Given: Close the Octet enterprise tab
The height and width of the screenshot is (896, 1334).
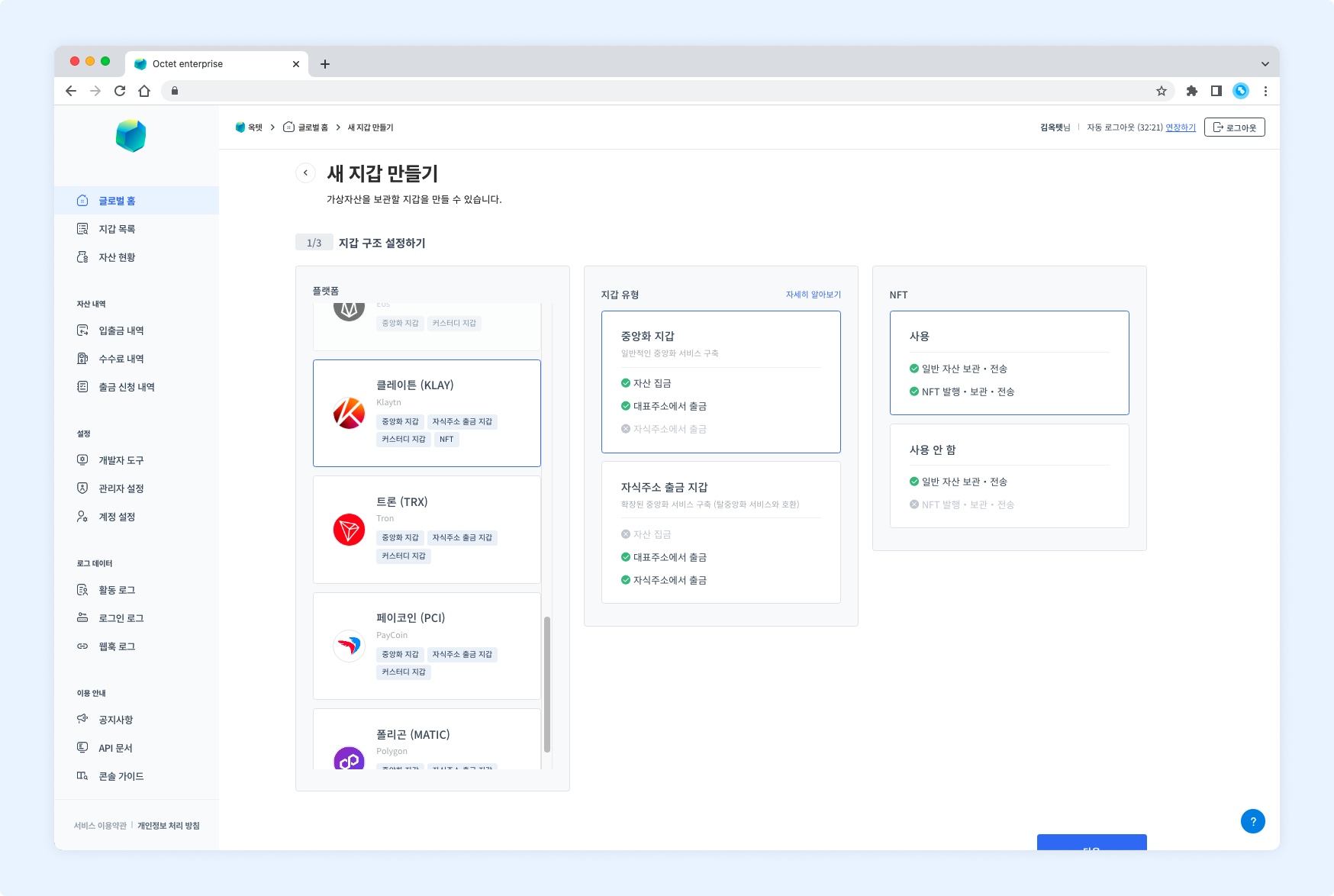Looking at the screenshot, I should tap(296, 64).
